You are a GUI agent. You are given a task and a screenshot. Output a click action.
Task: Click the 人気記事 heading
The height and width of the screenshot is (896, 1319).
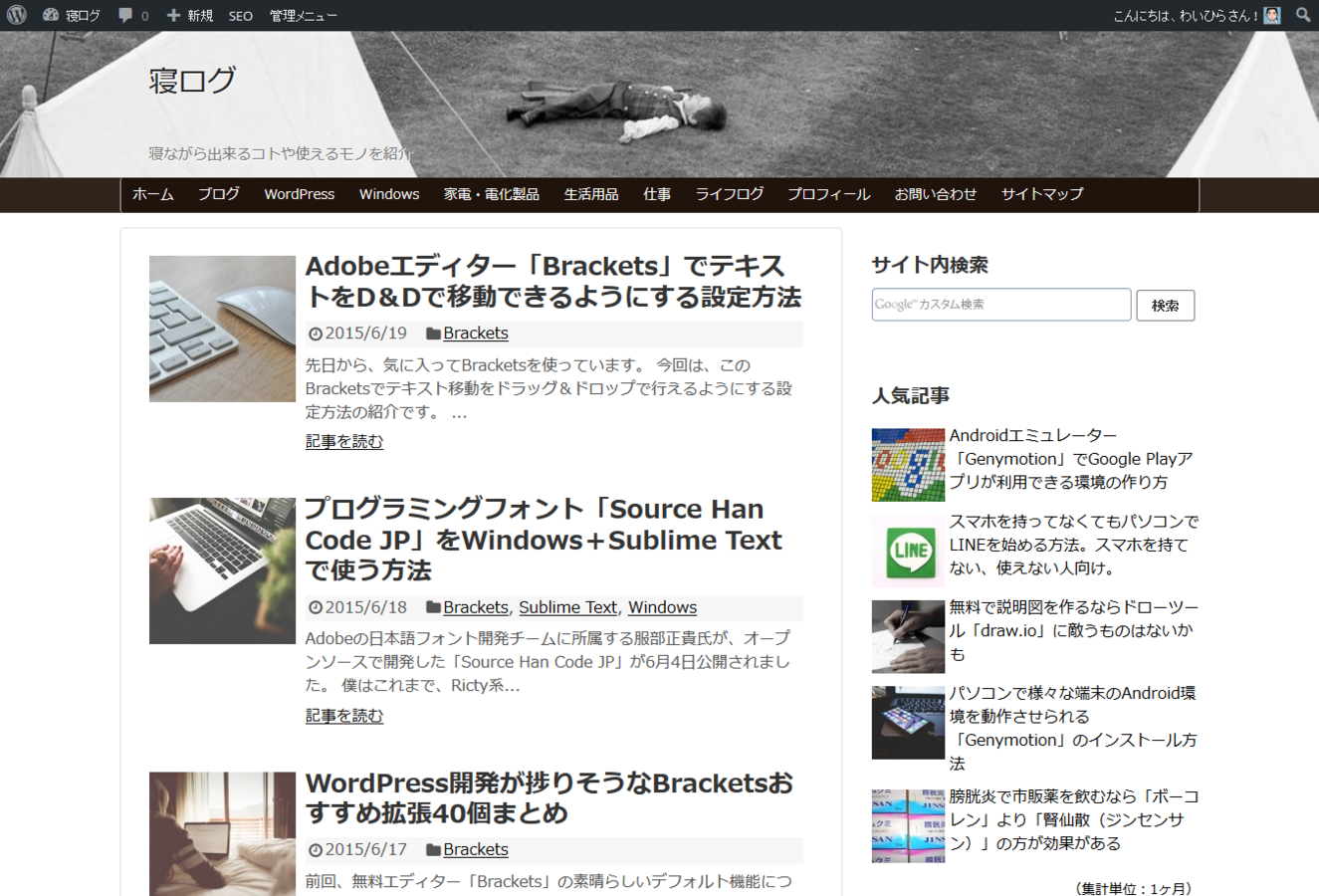[911, 395]
